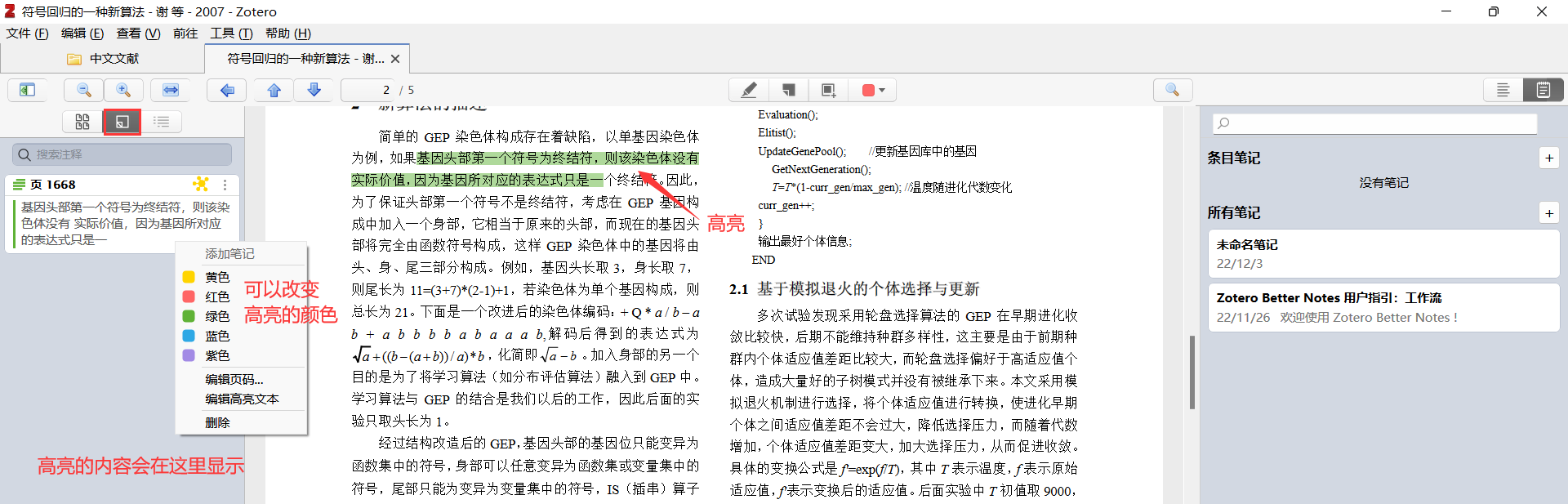The width and height of the screenshot is (1568, 504).
Task: Pick 红色 highlight color
Action: [217, 297]
